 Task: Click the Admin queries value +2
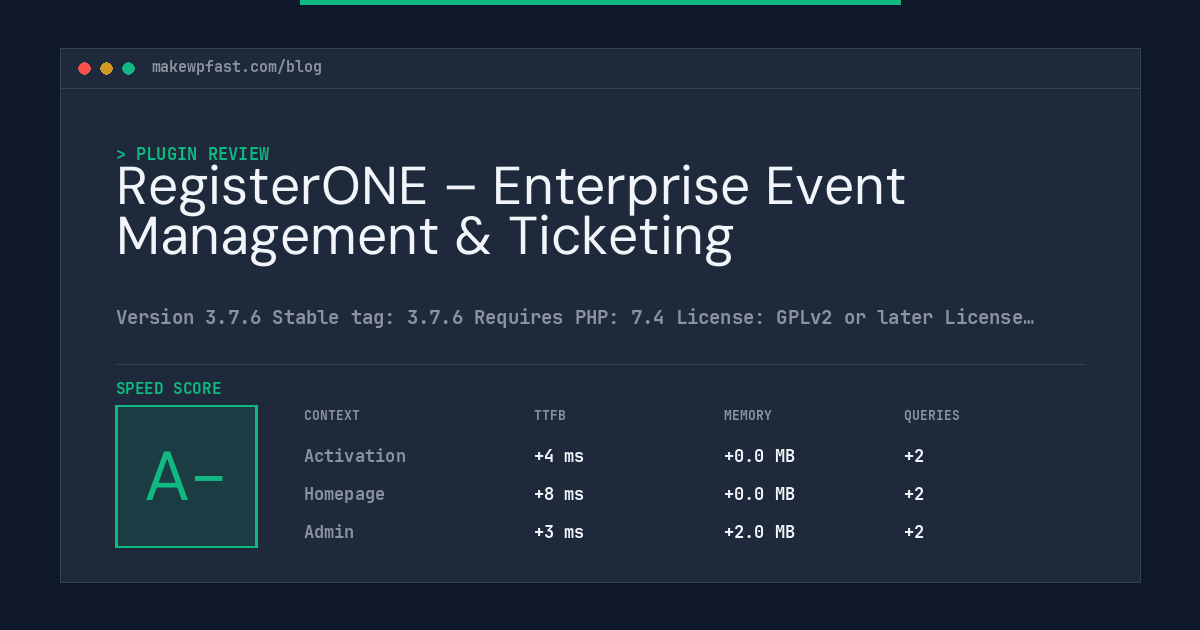pyautogui.click(x=914, y=532)
